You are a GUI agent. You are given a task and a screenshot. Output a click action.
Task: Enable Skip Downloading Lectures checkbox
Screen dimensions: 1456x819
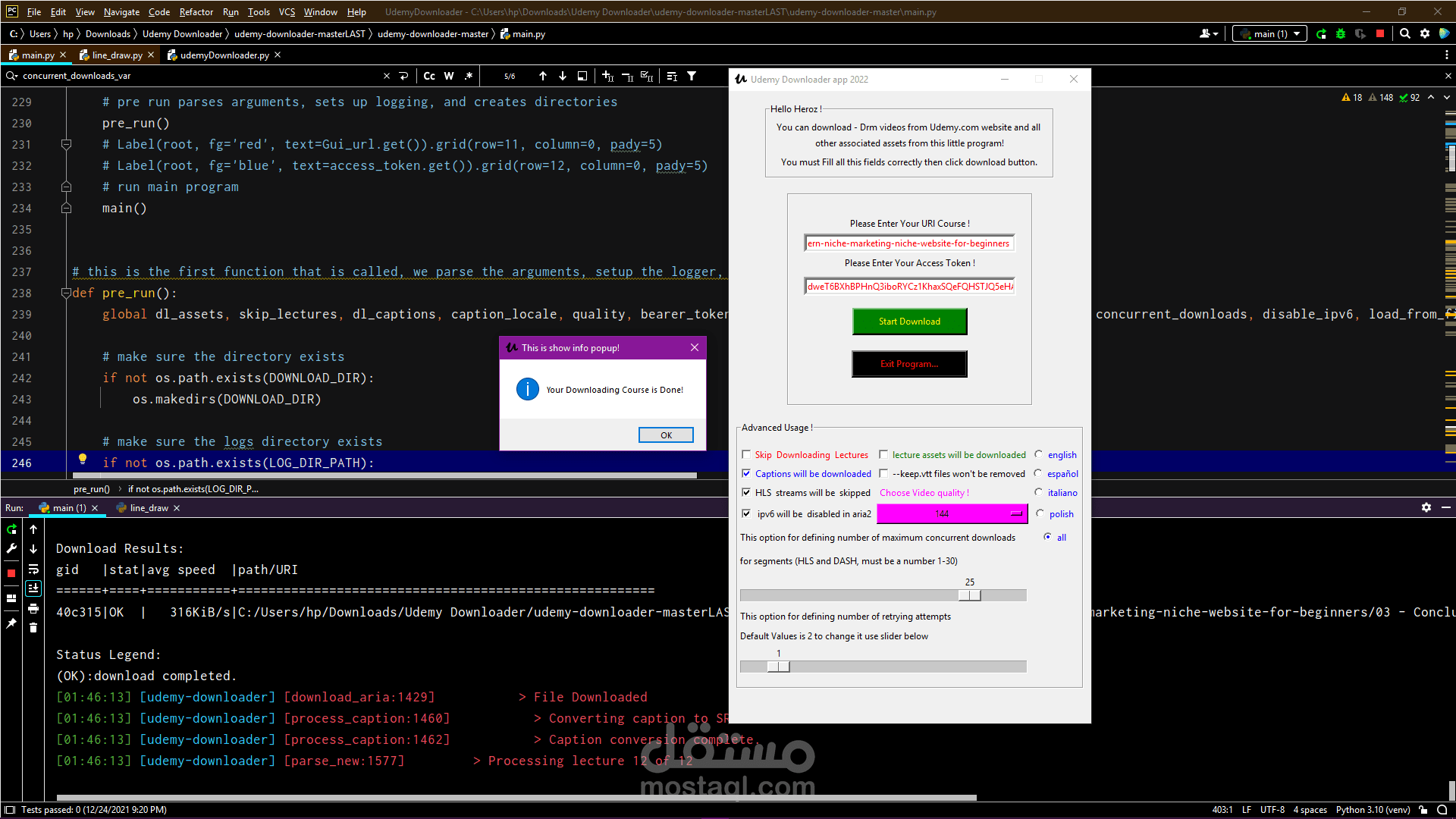click(746, 455)
